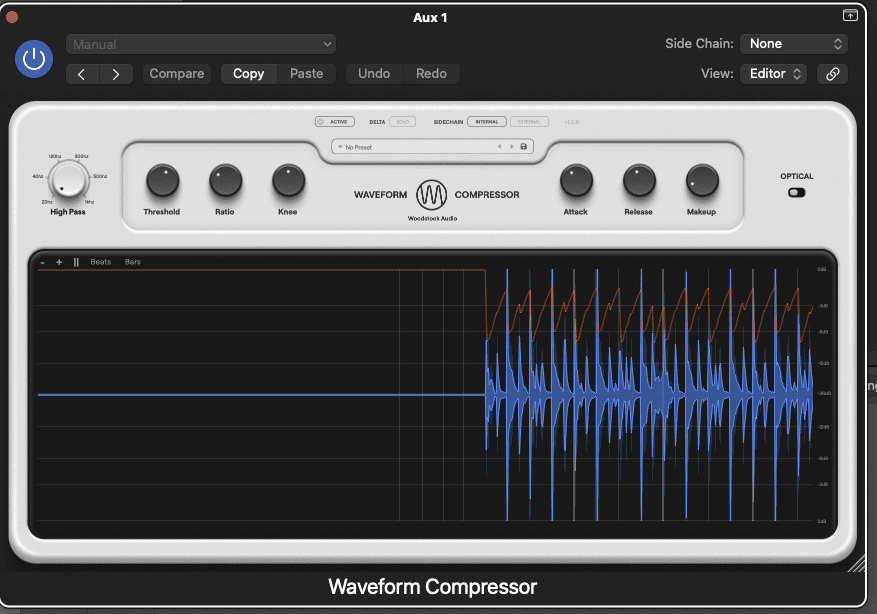877x614 pixels.
Task: Select previous preset arrow in preset bar
Action: click(x=499, y=147)
